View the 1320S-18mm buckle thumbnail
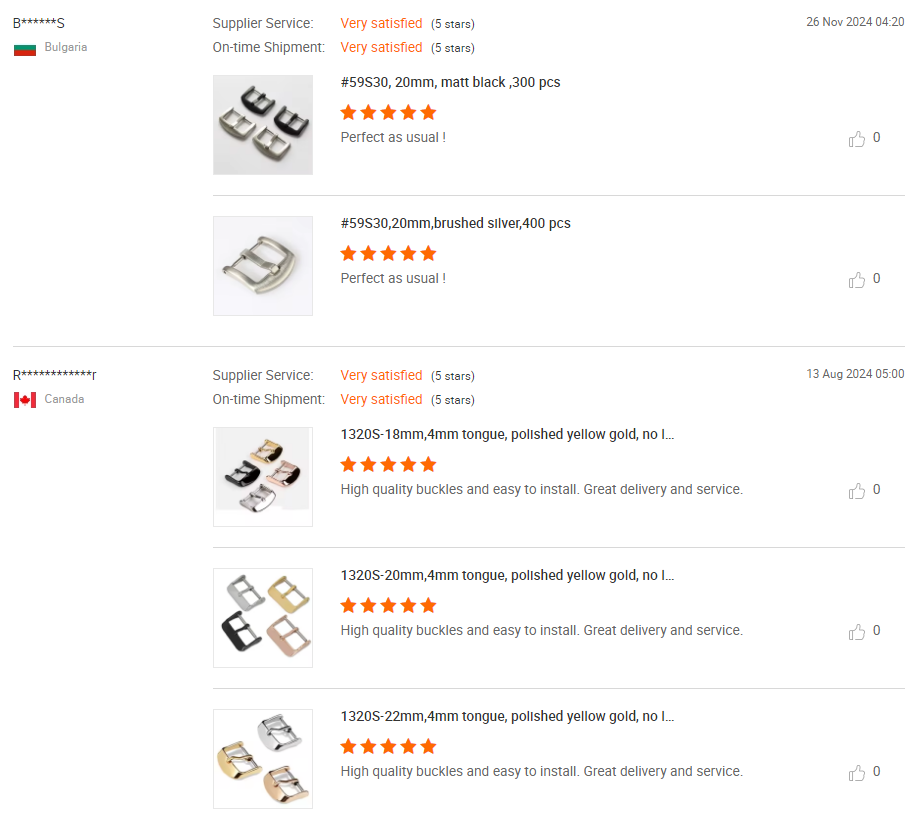921x817 pixels. click(x=263, y=477)
